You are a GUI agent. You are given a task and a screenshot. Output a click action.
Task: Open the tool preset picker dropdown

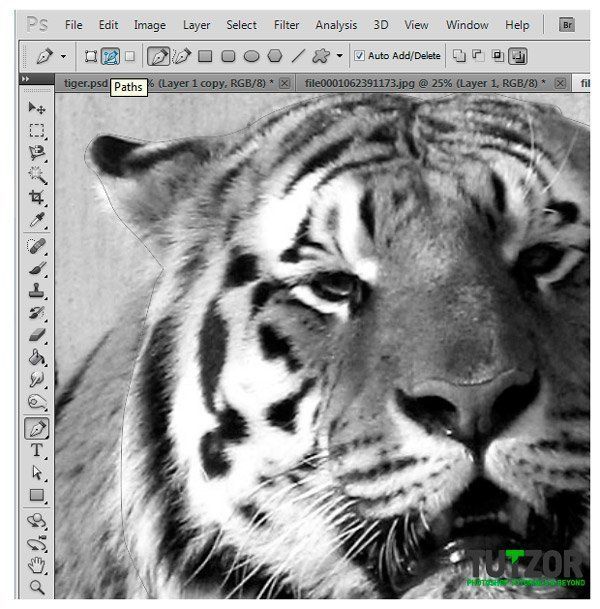tap(63, 57)
